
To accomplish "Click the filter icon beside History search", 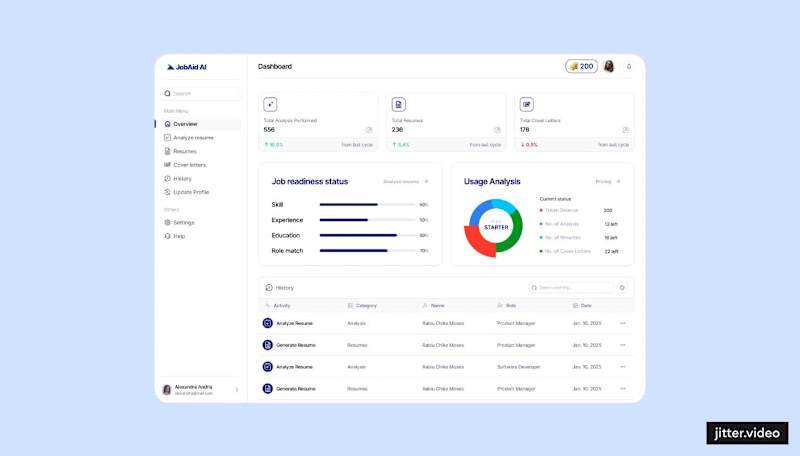I will [622, 288].
